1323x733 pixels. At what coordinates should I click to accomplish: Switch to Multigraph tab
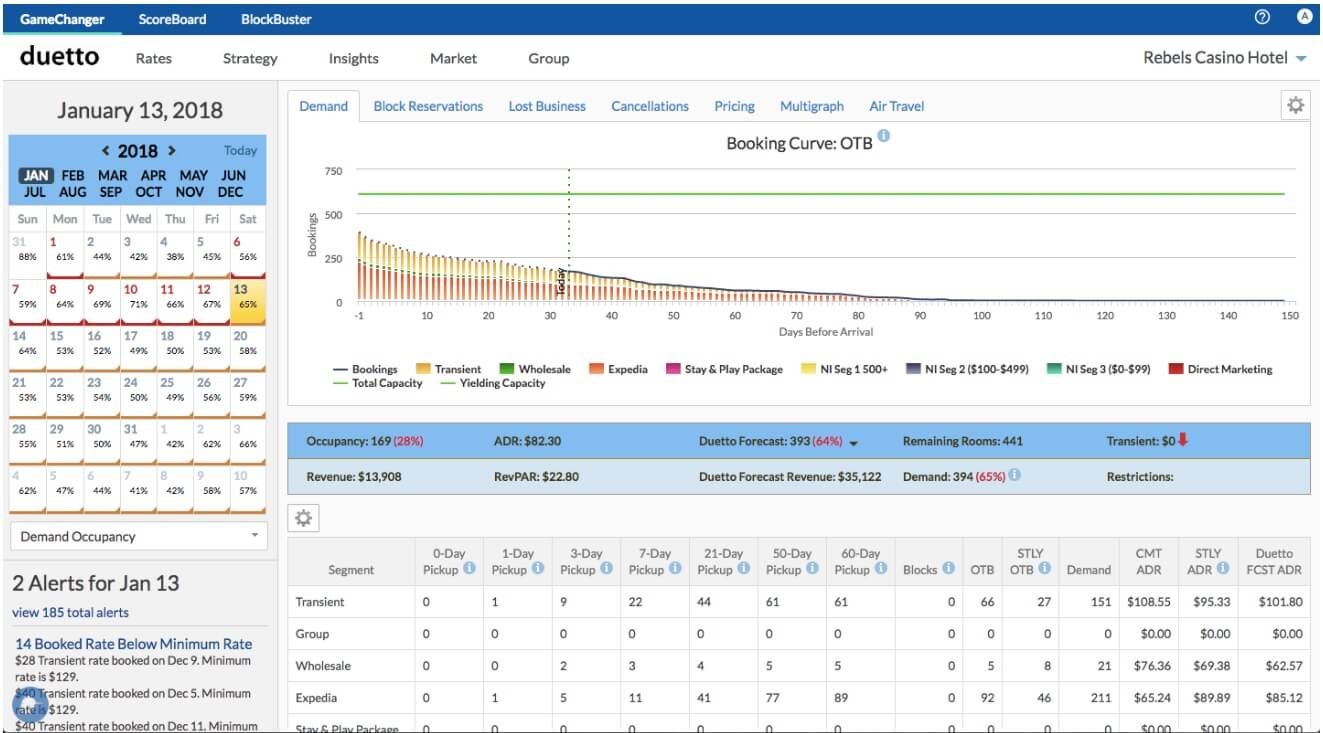point(812,106)
